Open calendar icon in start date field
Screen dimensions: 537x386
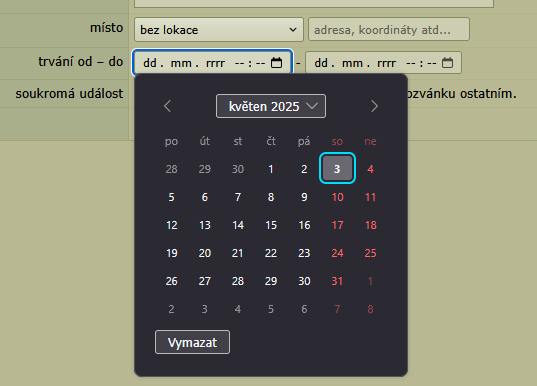pos(276,63)
